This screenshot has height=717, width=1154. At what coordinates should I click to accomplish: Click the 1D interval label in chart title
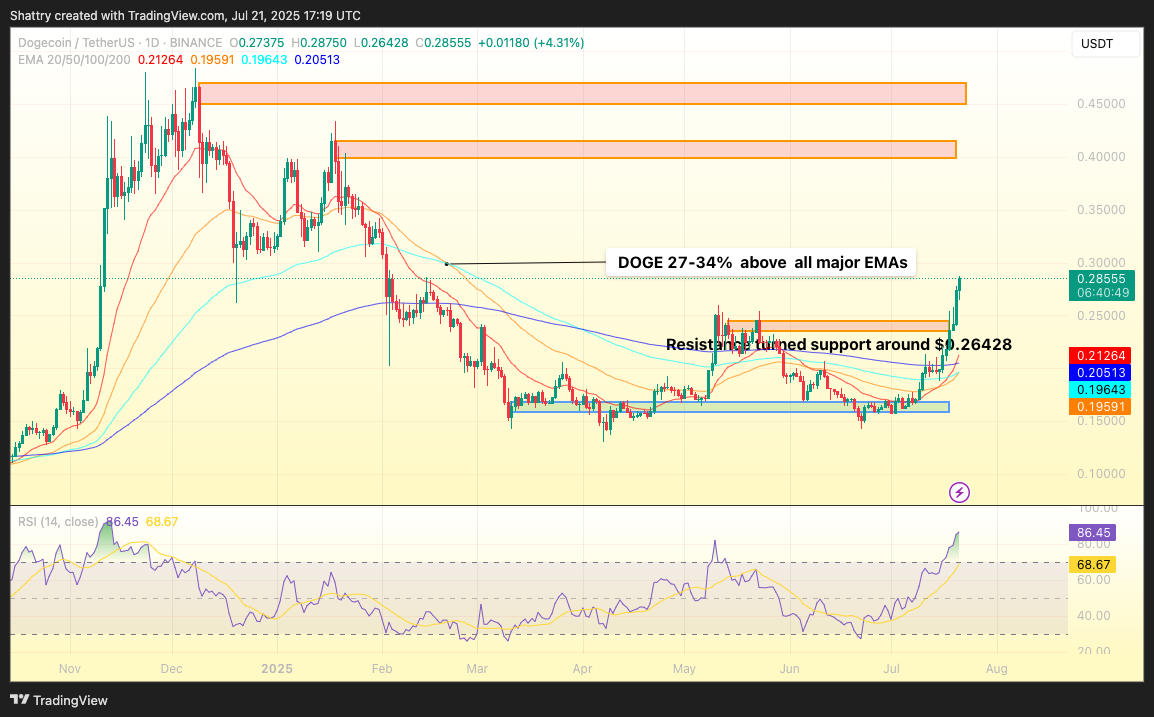(x=151, y=43)
